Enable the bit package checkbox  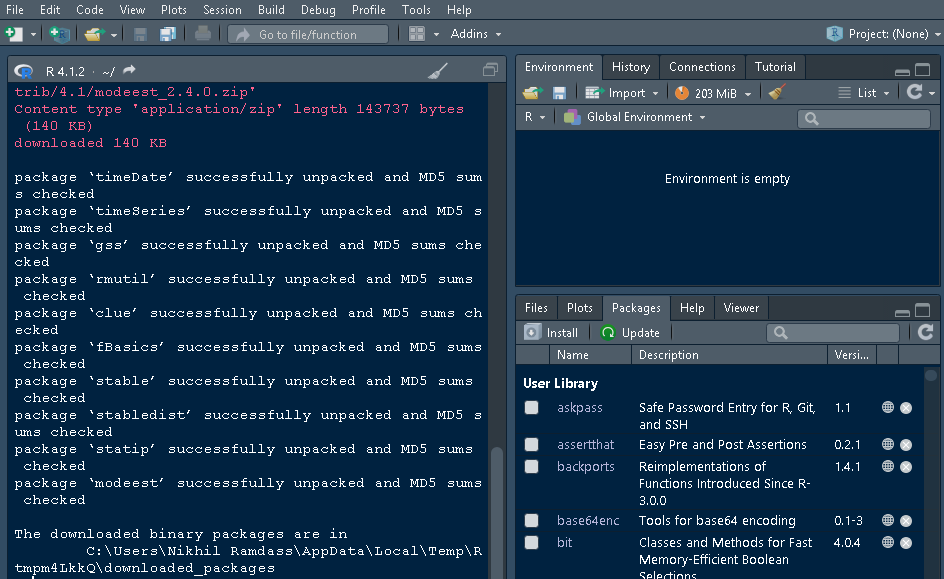531,542
